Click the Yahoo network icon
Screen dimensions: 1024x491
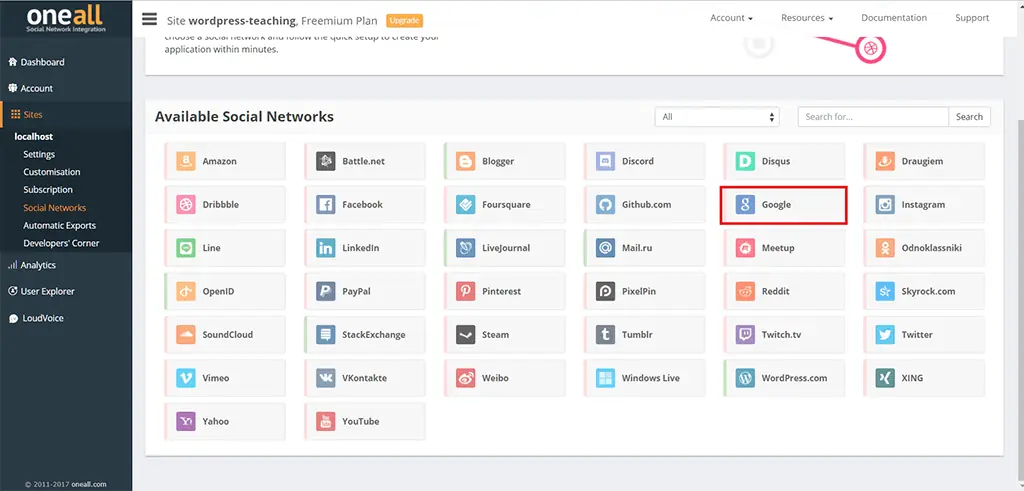click(x=186, y=421)
